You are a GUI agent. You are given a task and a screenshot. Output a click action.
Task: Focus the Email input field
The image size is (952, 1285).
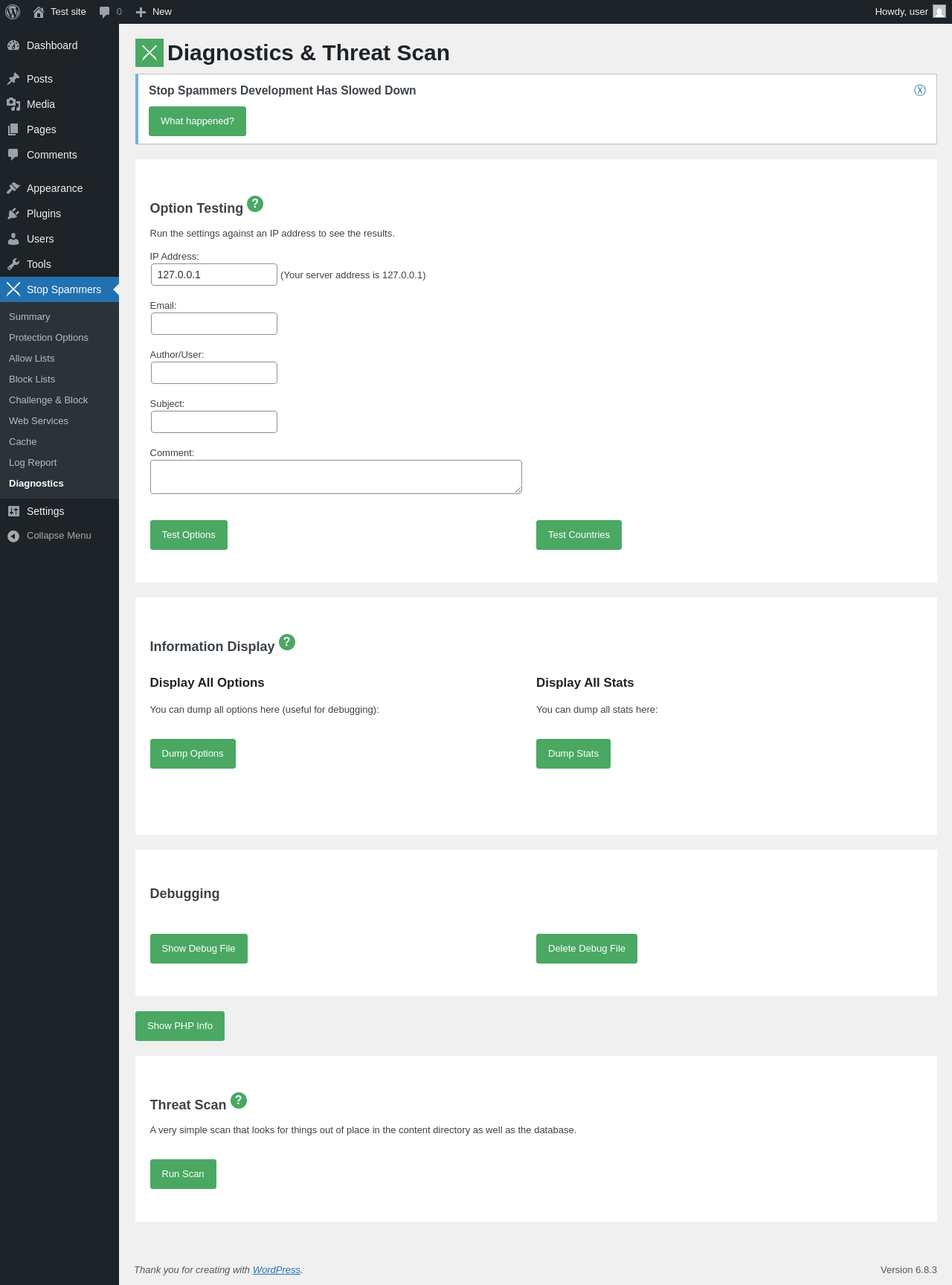[x=214, y=324]
